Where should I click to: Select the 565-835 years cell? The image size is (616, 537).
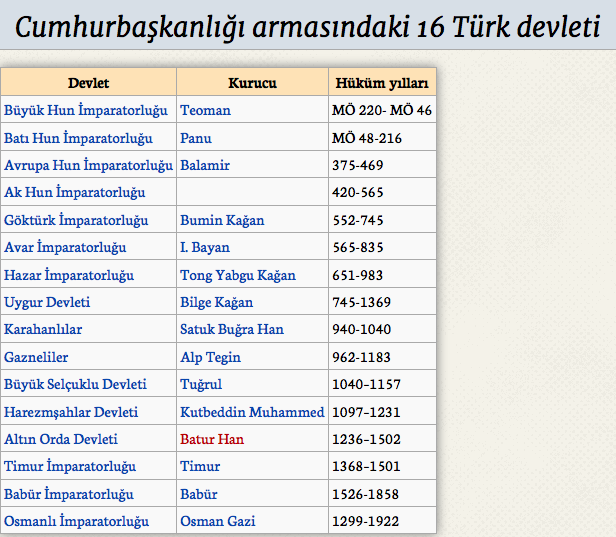(x=382, y=247)
